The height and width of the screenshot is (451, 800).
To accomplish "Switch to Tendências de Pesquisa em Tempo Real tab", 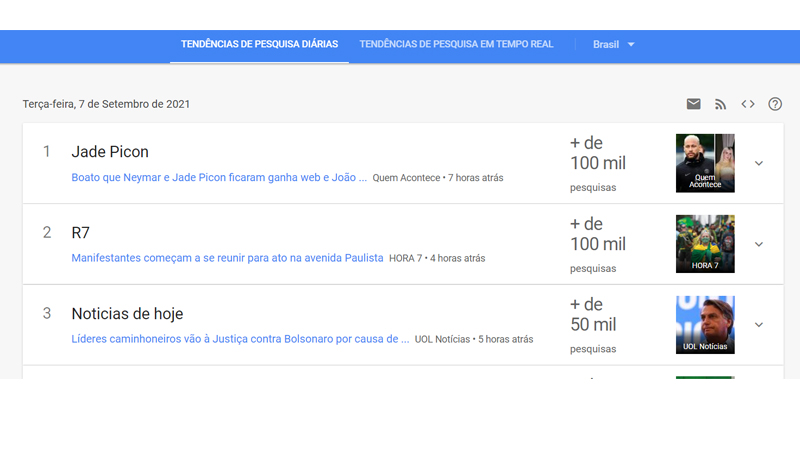I will [x=456, y=44].
